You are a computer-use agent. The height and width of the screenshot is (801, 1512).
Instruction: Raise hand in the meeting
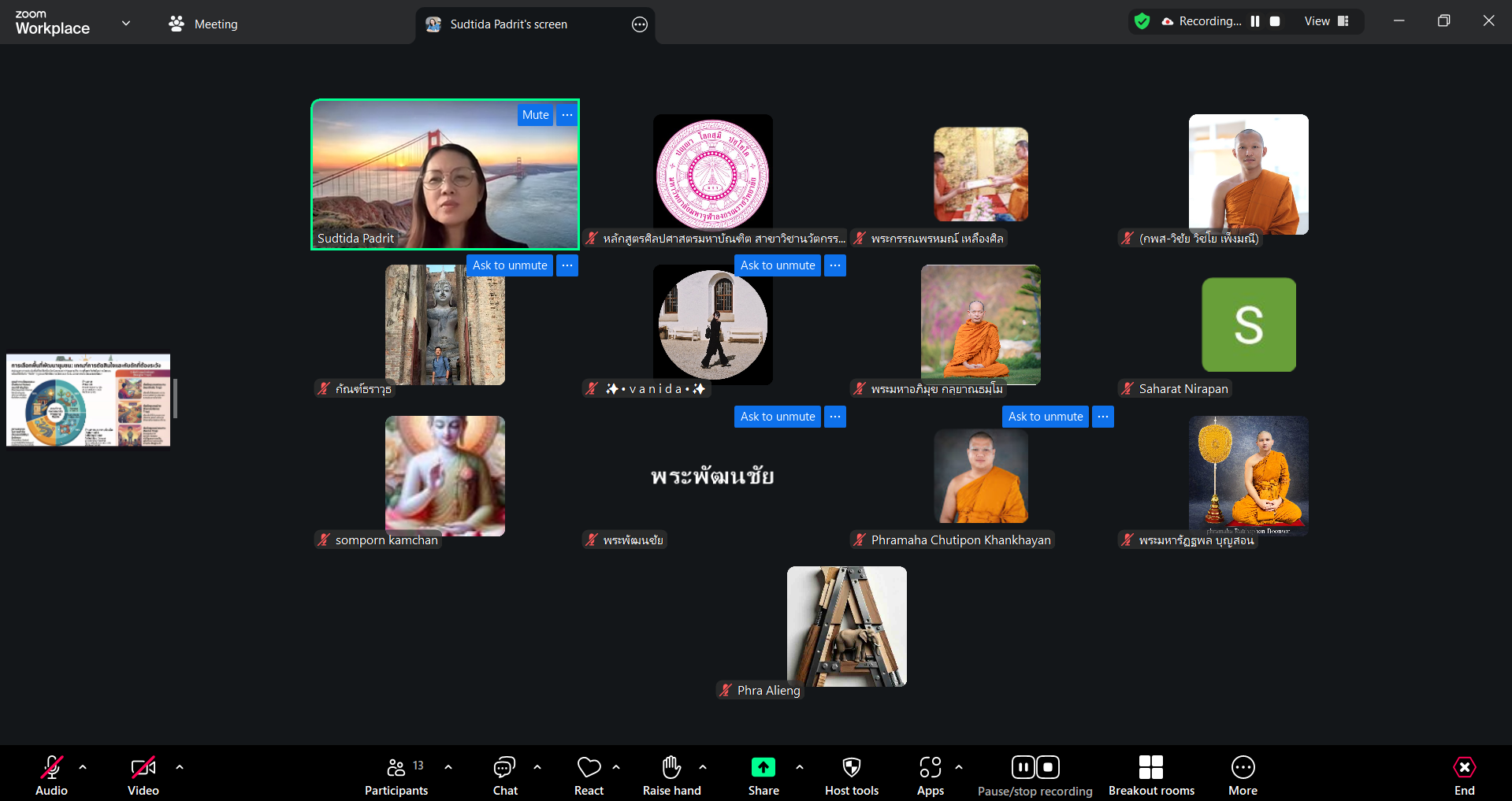[x=671, y=776]
